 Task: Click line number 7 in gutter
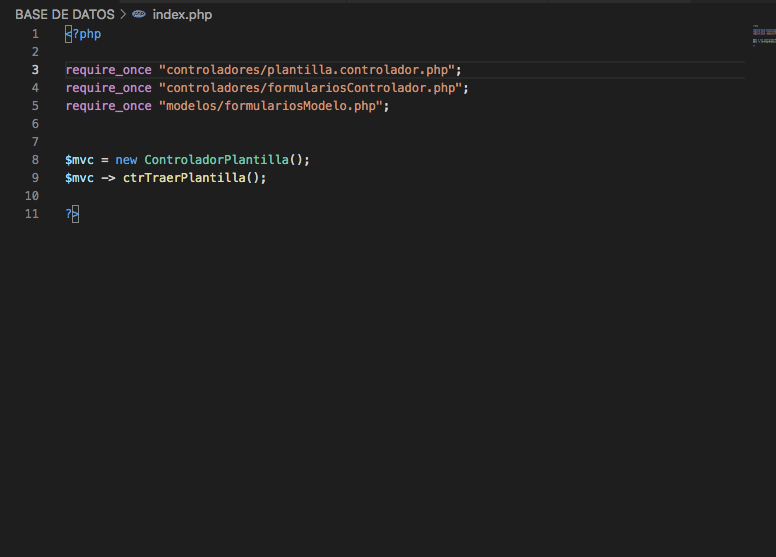point(35,142)
